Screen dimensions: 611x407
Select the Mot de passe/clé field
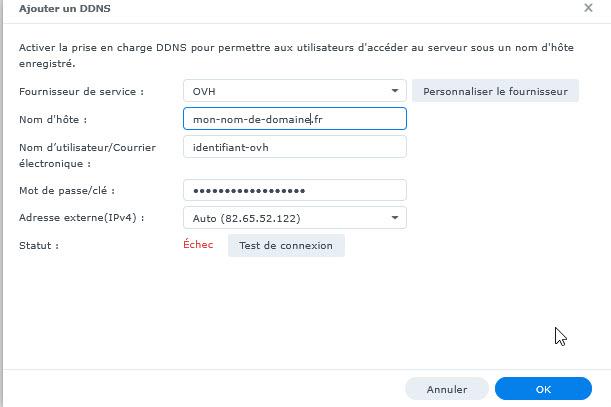[295, 190]
